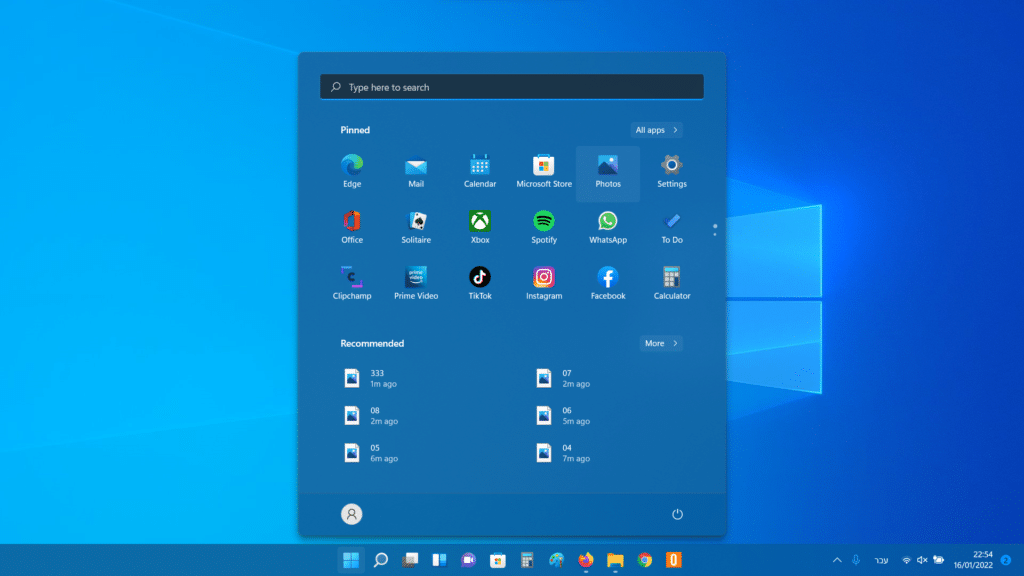This screenshot has height=576, width=1024.
Task: Open the user account profile button
Action: (351, 514)
